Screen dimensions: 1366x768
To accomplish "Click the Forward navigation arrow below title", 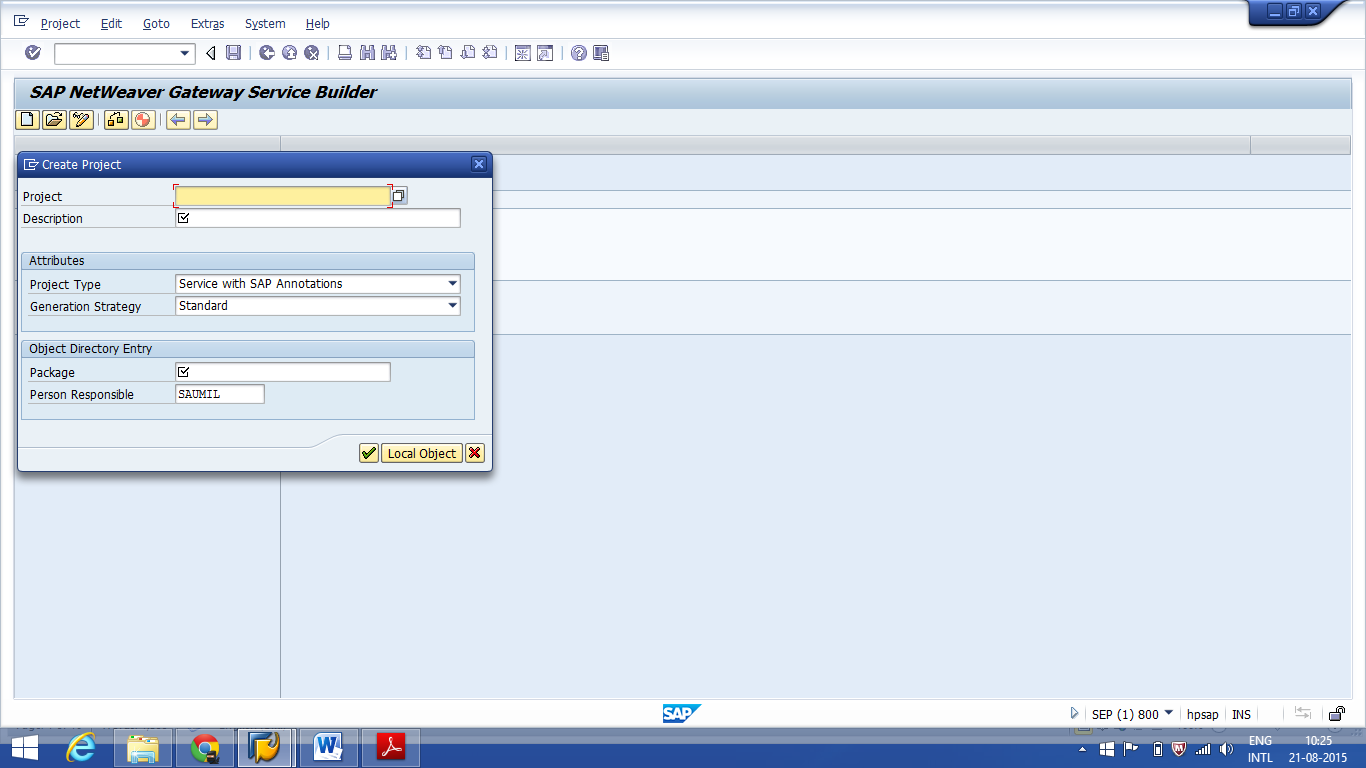I will coord(205,120).
